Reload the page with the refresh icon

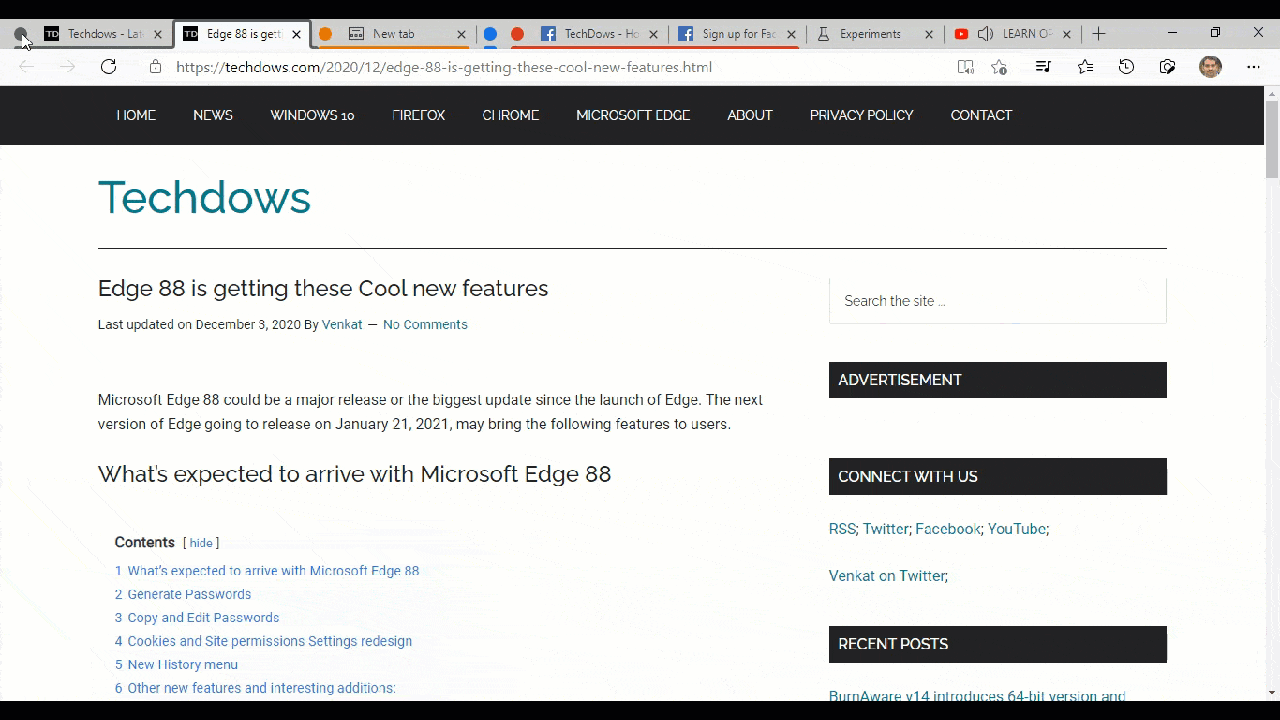click(108, 67)
